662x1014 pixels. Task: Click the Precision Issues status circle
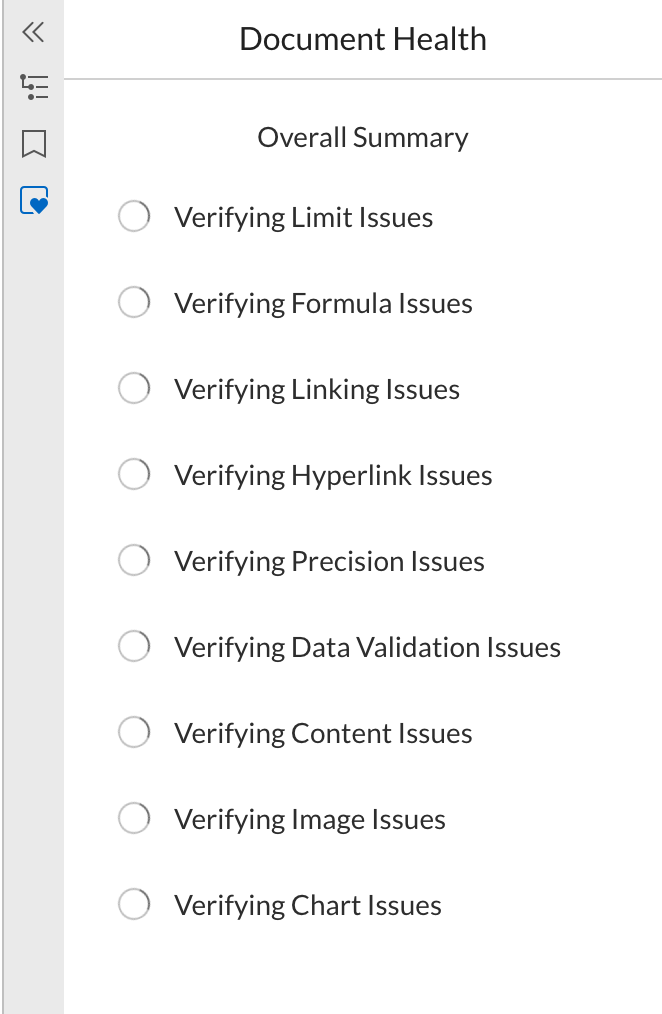pyautogui.click(x=134, y=560)
